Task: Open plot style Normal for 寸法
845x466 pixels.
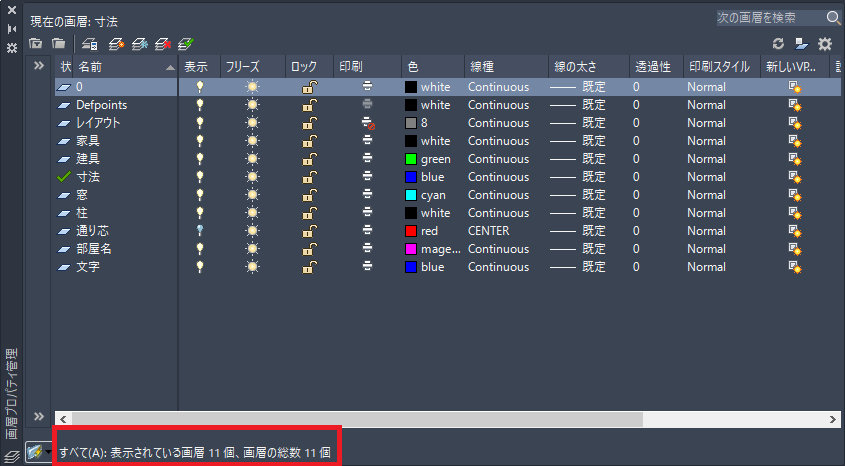Action: pos(706,177)
